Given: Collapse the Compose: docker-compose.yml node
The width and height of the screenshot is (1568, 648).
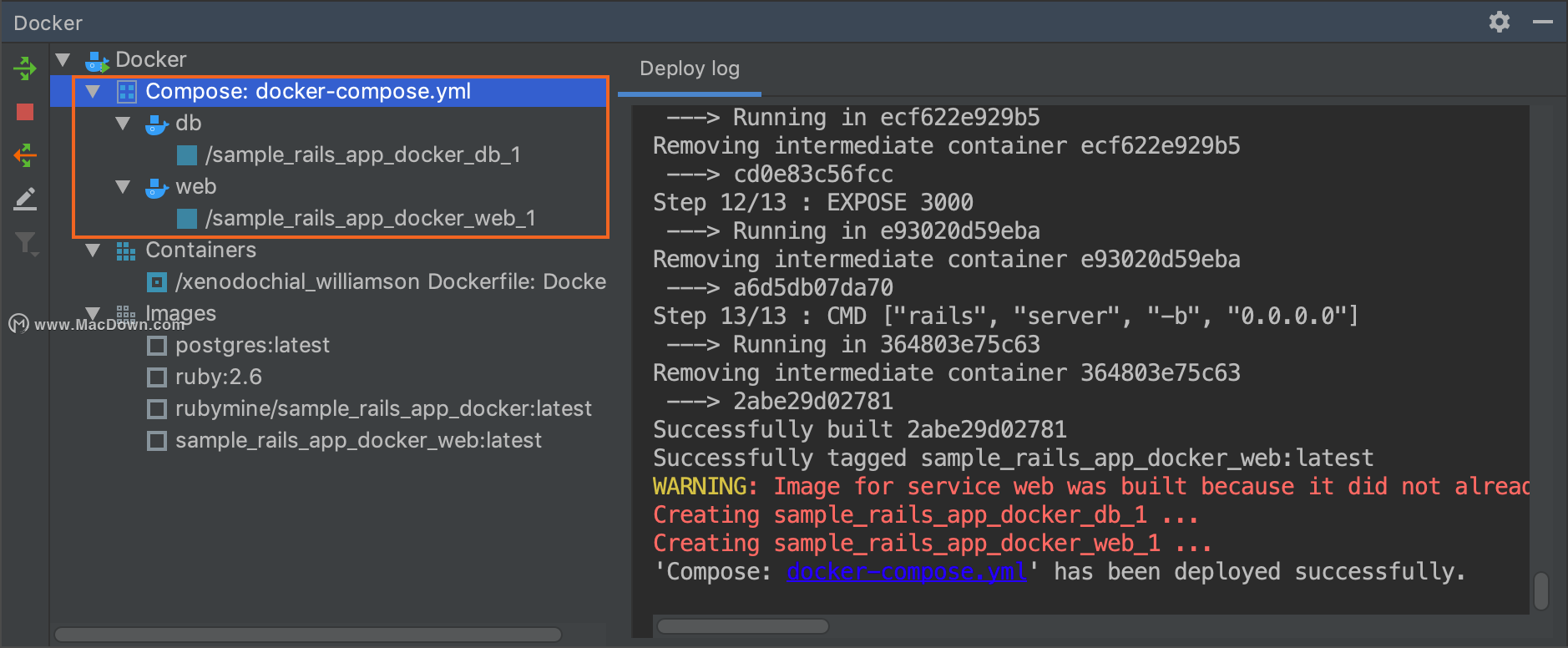Looking at the screenshot, I should [x=94, y=92].
